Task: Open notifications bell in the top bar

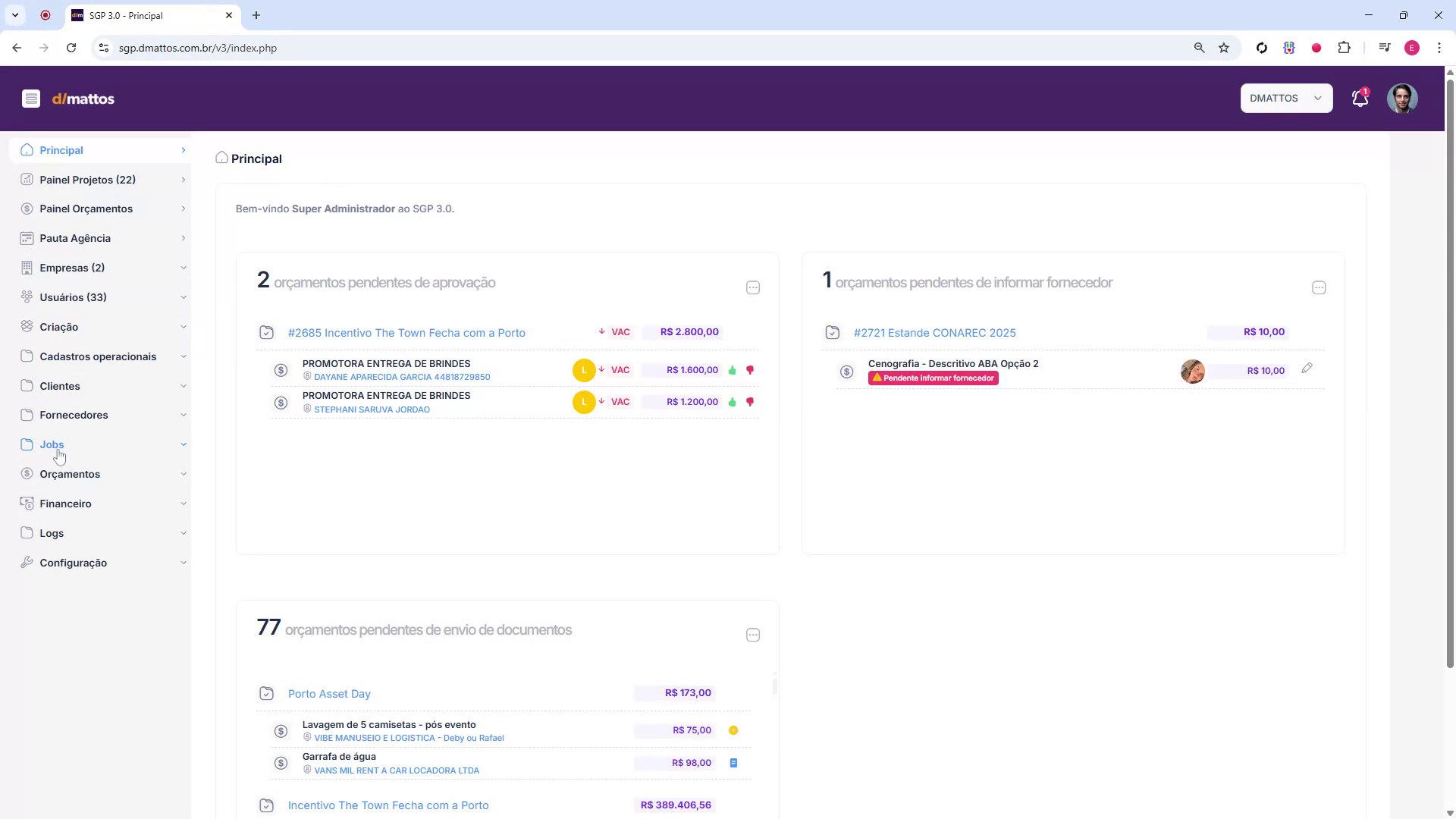Action: point(1360,98)
